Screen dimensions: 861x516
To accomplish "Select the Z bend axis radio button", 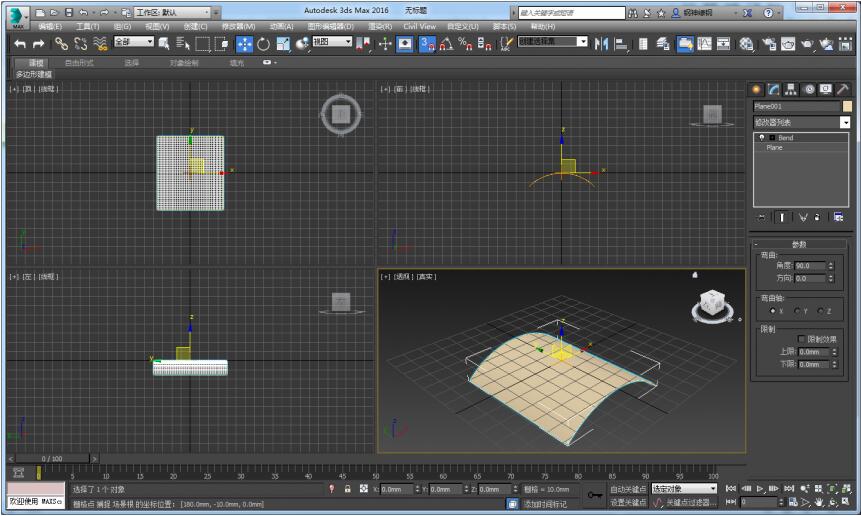I will (820, 311).
